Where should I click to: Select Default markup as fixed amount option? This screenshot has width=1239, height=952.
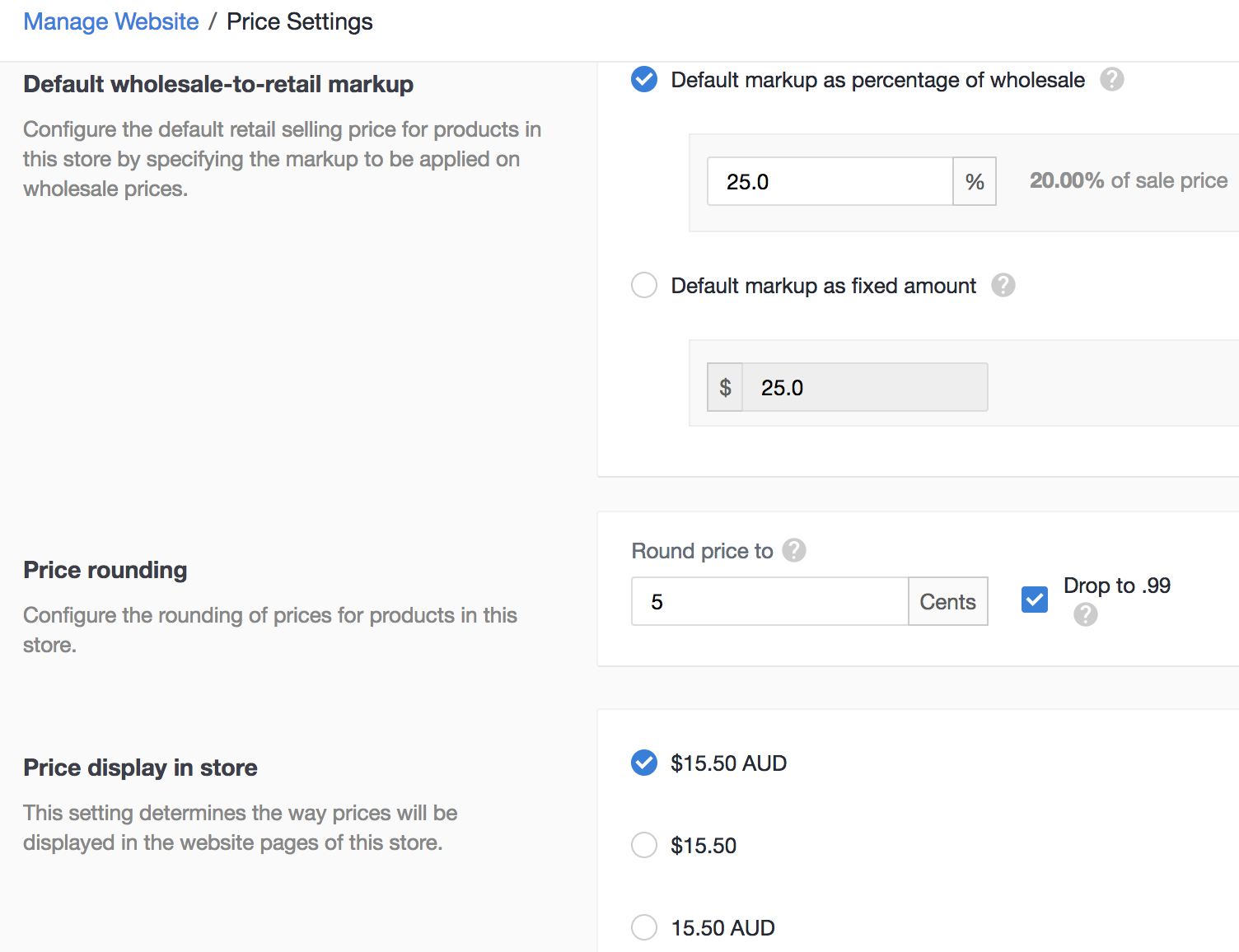click(x=644, y=286)
